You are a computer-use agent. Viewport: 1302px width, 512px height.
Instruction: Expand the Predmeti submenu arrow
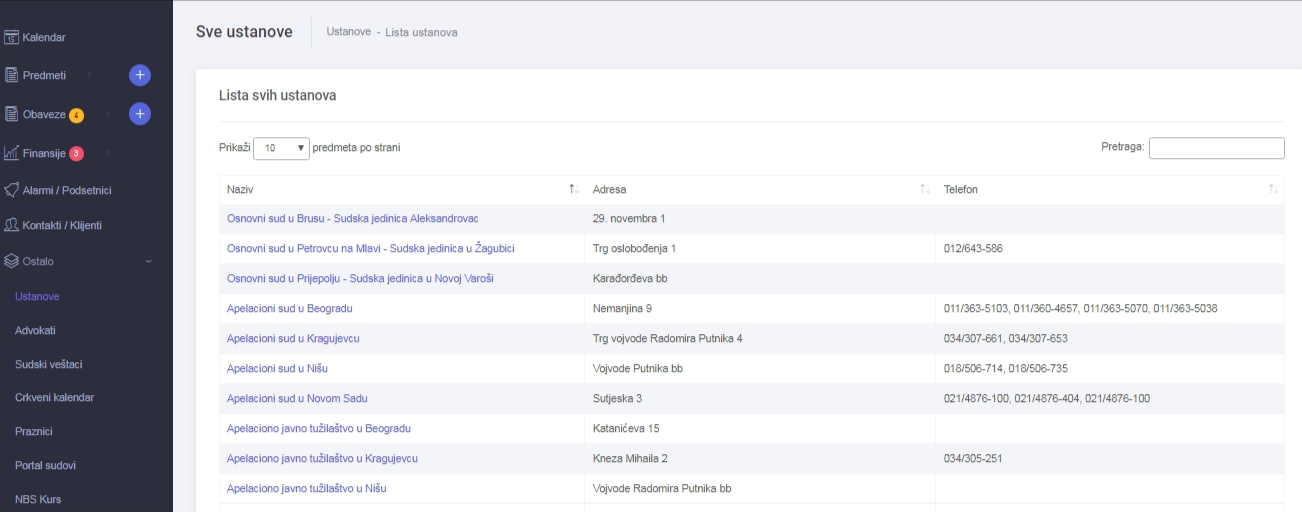point(89,75)
